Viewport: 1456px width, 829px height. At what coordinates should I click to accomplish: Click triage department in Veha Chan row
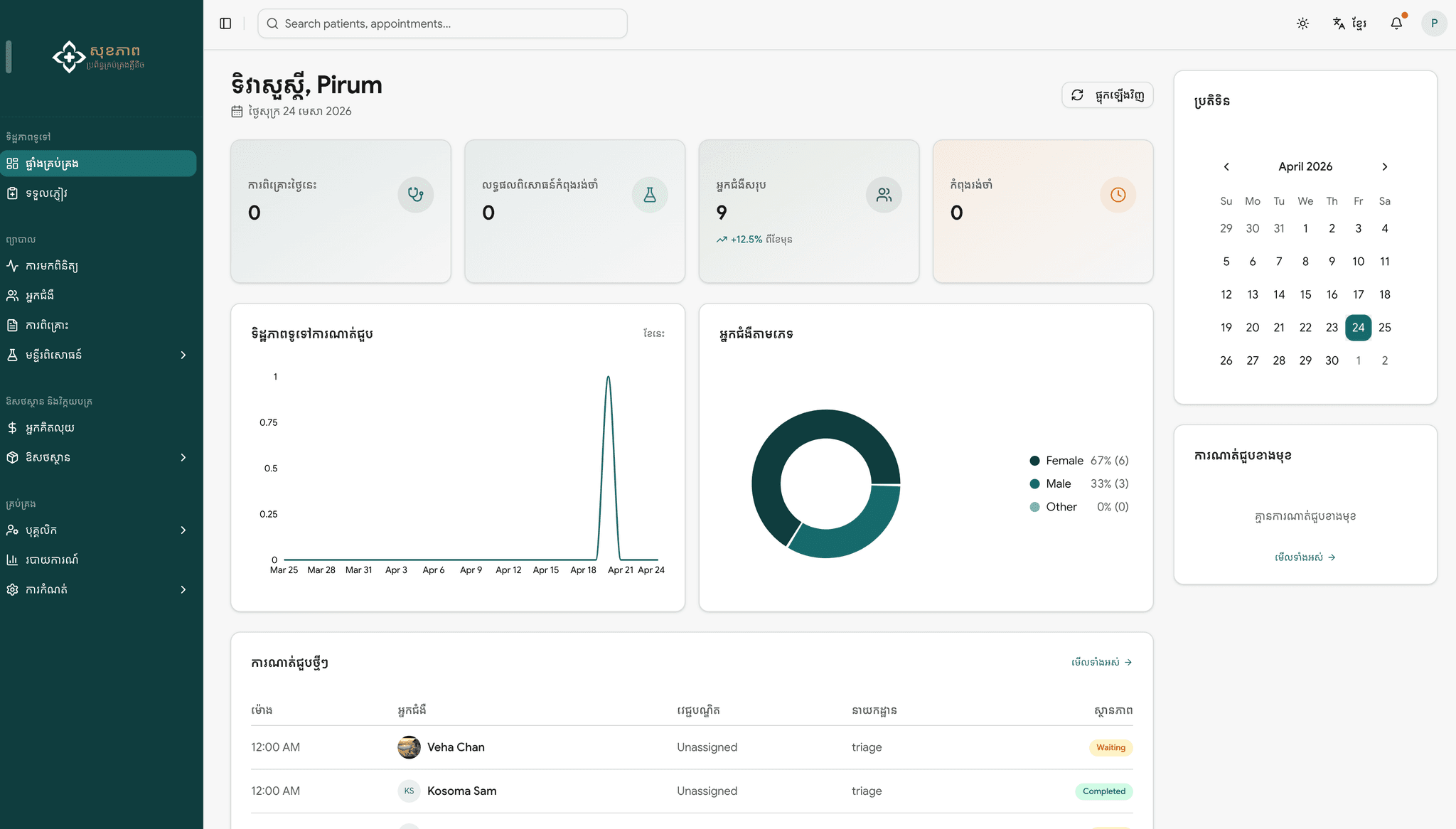867,747
